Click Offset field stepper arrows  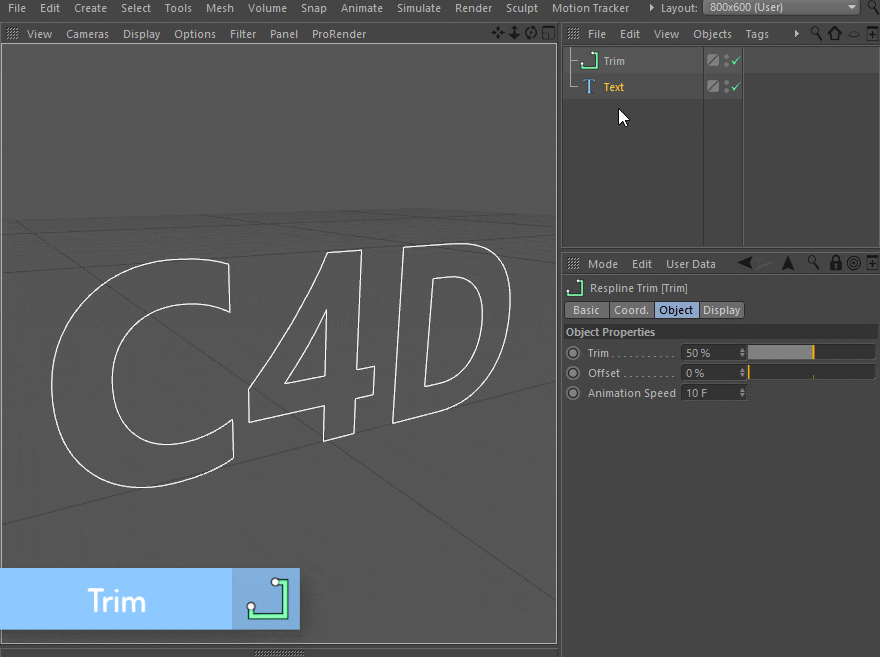(742, 373)
